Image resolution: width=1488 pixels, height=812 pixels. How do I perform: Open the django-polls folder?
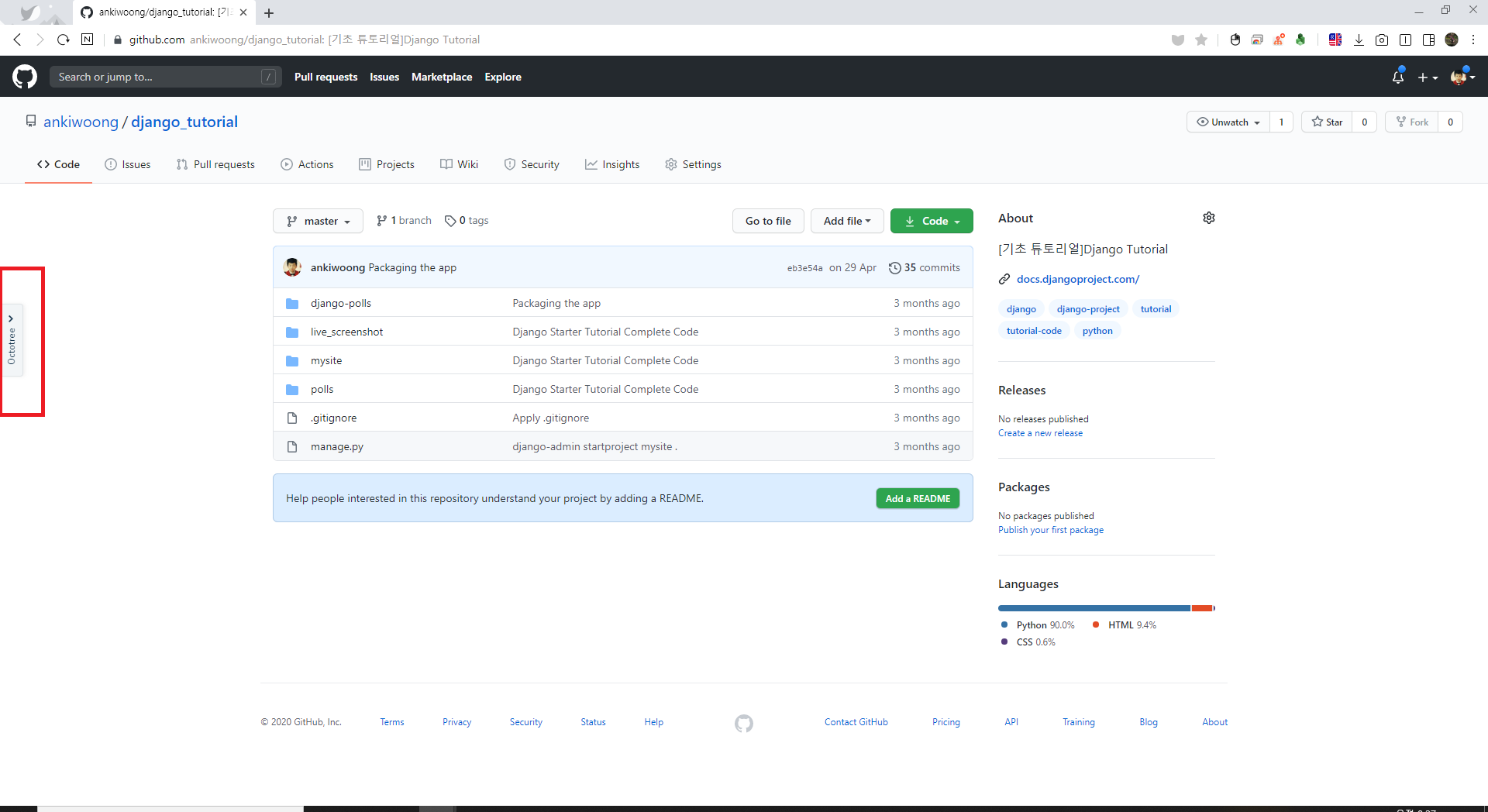pos(341,303)
